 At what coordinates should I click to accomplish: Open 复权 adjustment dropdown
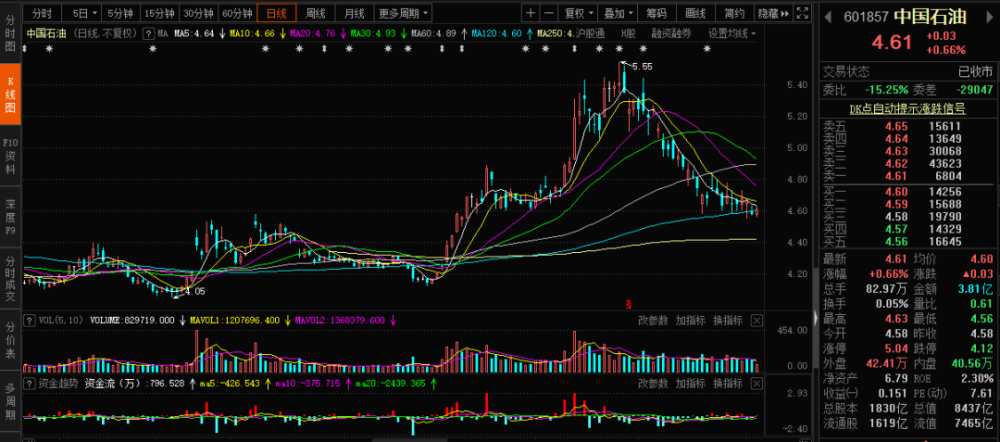(579, 13)
